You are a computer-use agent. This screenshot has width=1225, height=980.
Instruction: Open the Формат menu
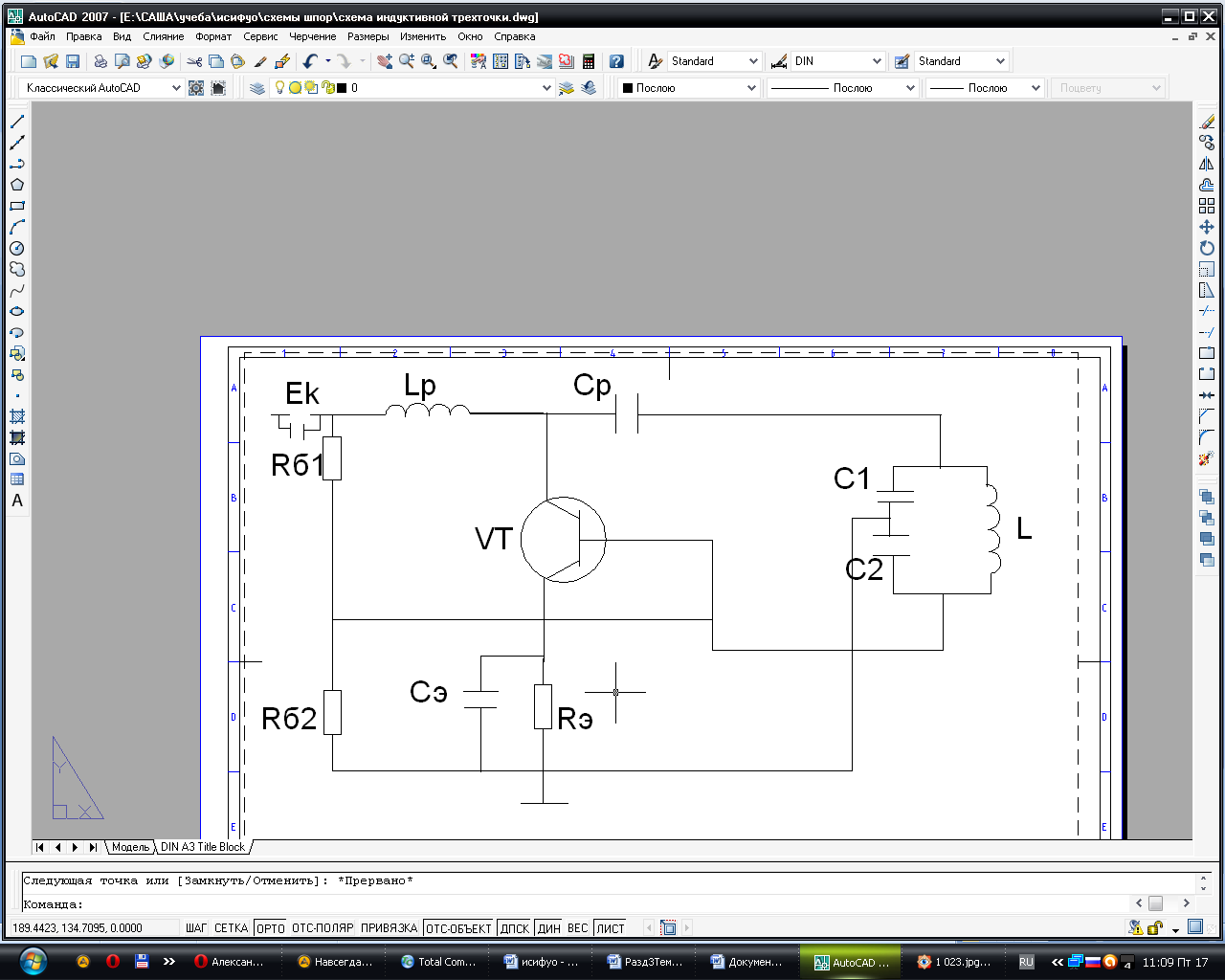click(x=213, y=36)
